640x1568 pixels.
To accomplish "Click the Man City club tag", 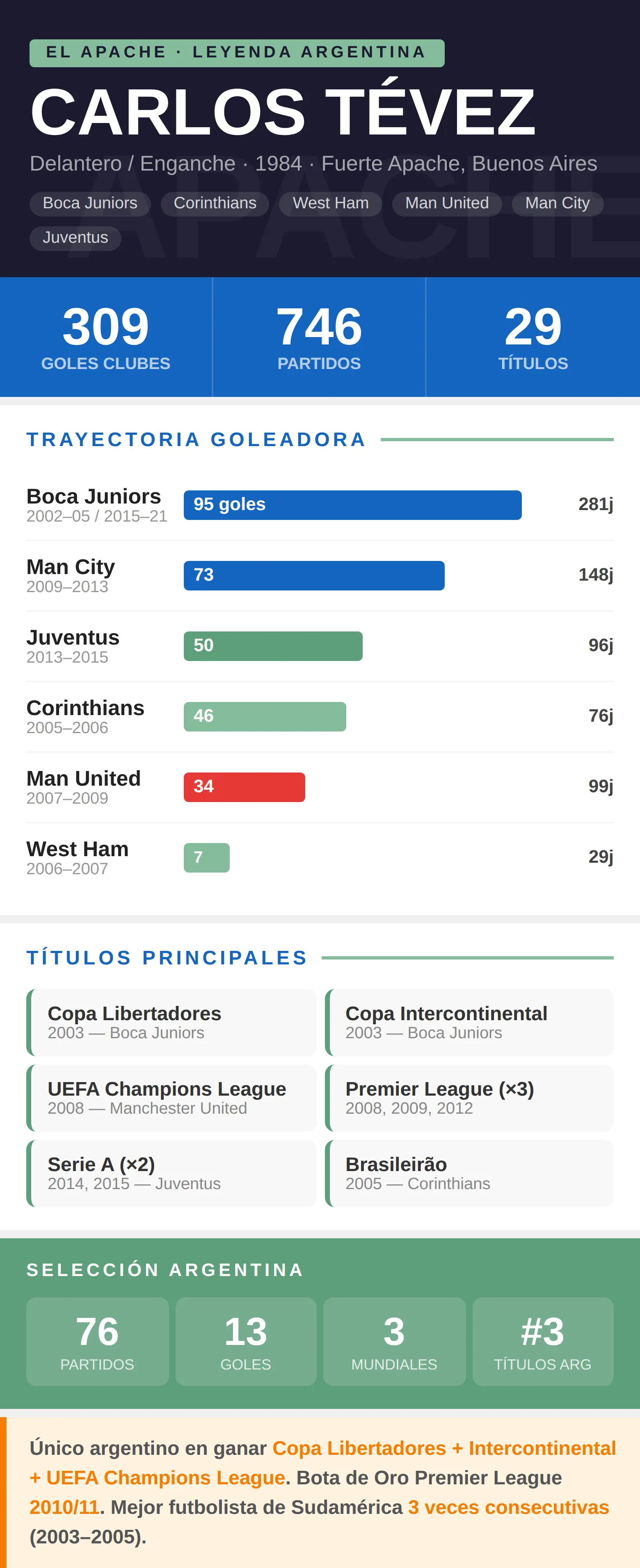I will click(x=557, y=203).
